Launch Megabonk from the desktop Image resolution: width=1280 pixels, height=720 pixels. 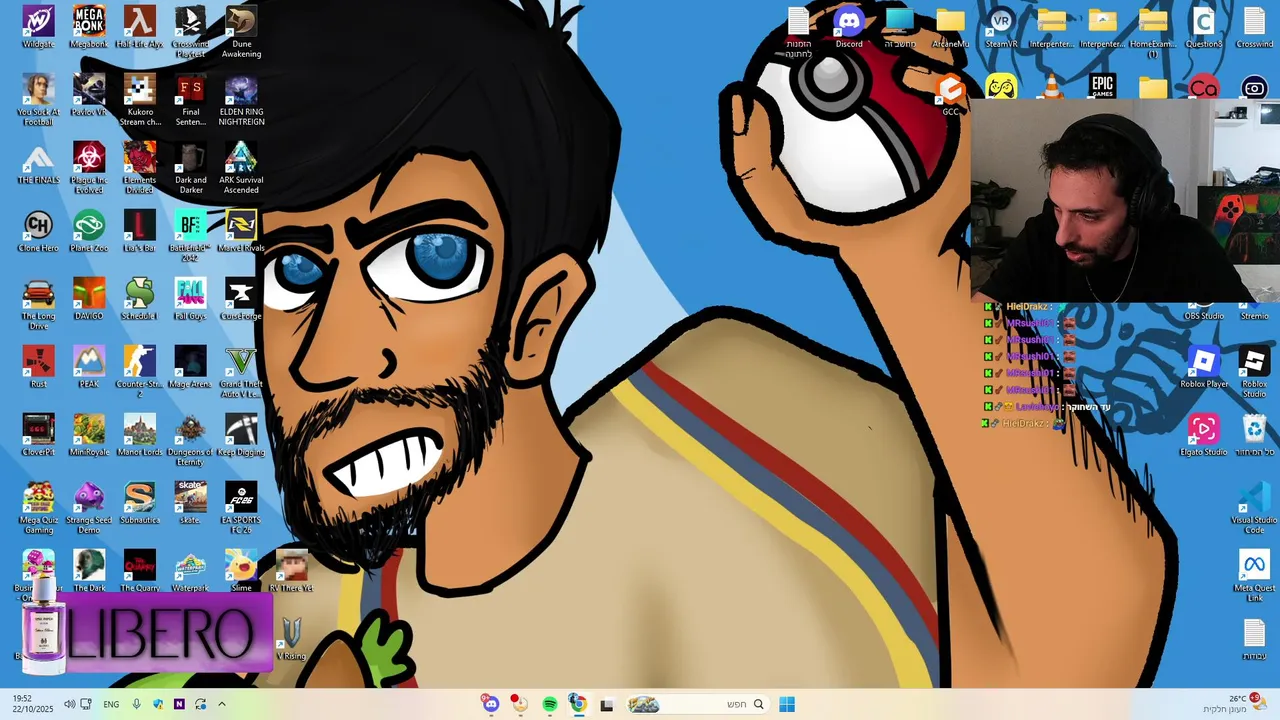coord(89,27)
